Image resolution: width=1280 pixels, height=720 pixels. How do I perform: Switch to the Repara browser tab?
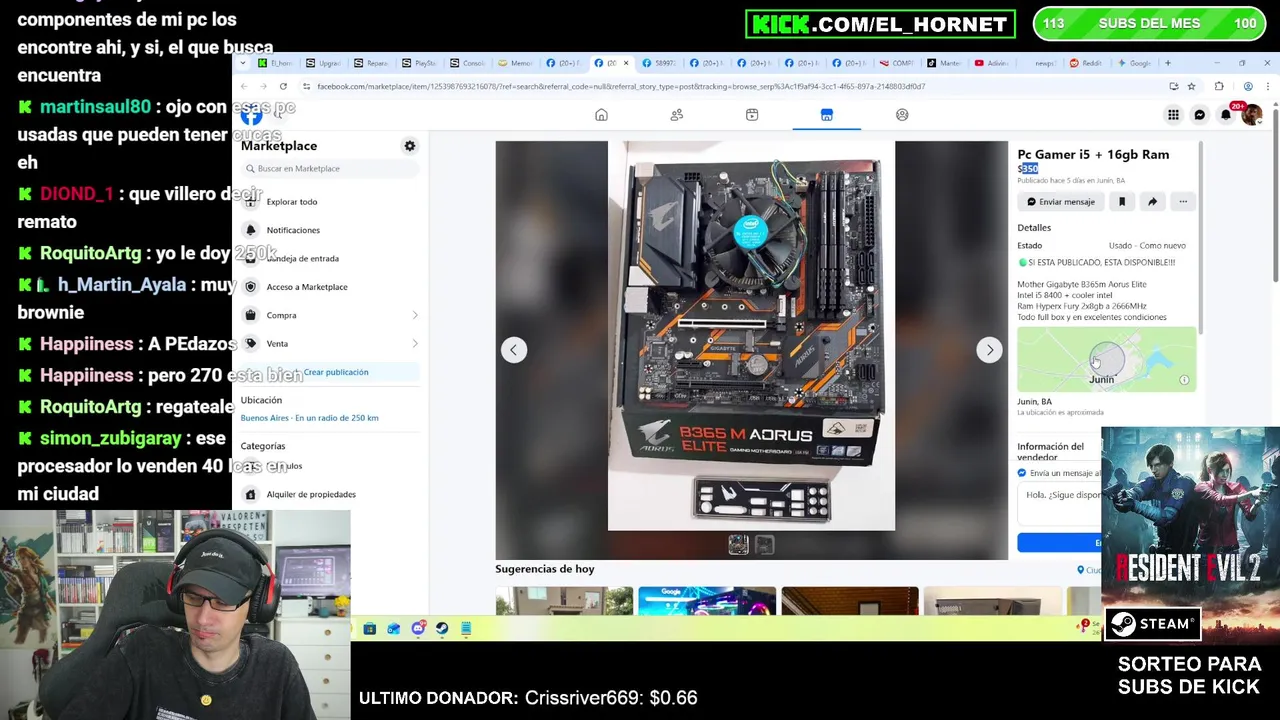tap(373, 63)
